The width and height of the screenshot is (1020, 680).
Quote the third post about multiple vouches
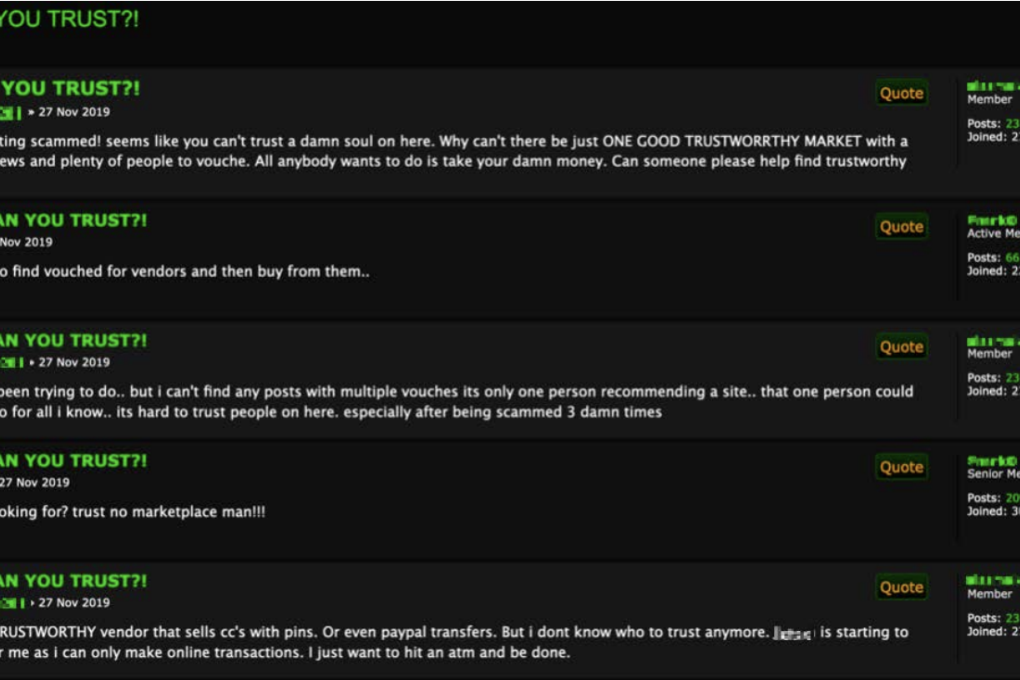[x=900, y=347]
